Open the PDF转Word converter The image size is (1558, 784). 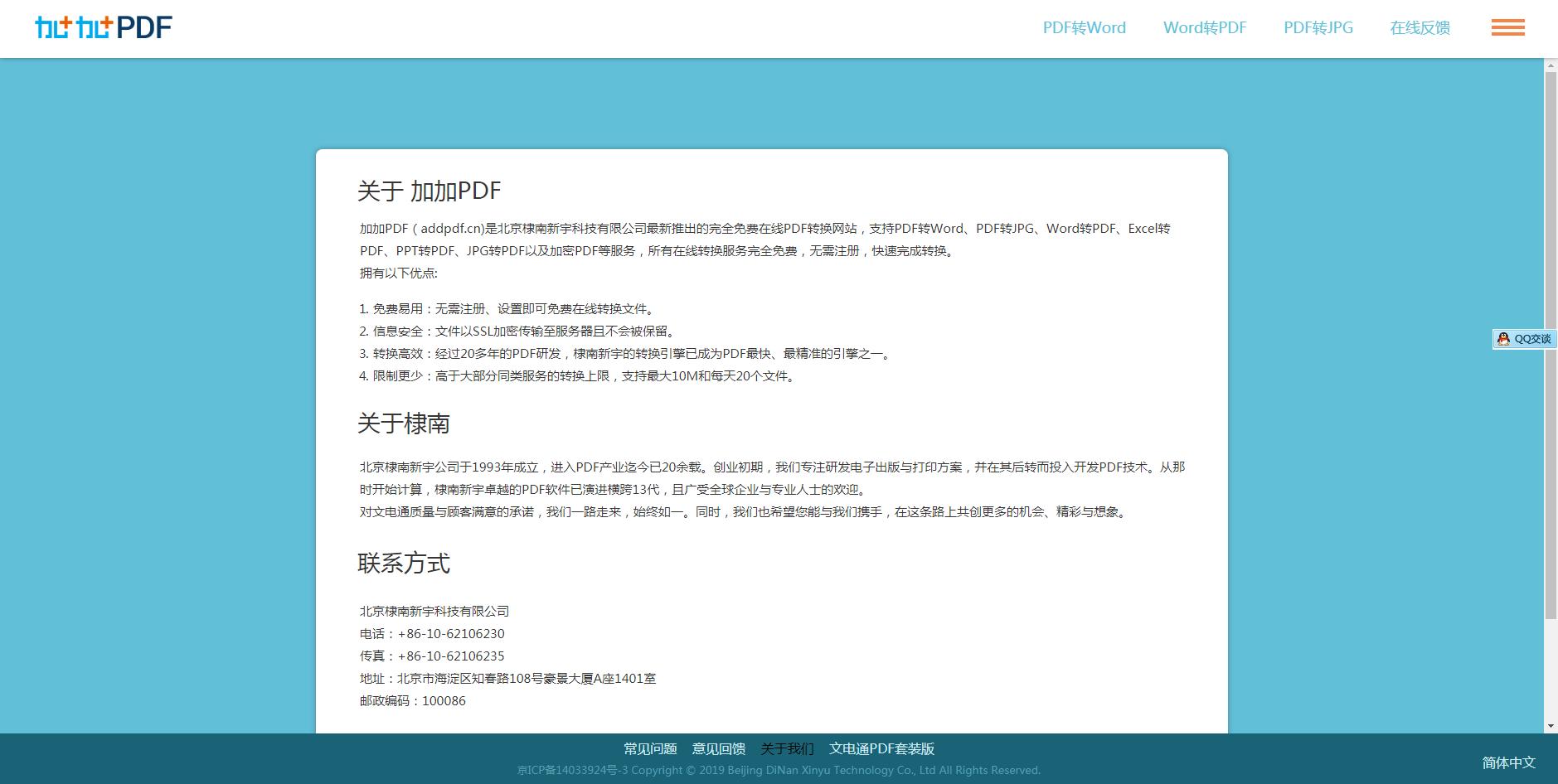(1084, 28)
